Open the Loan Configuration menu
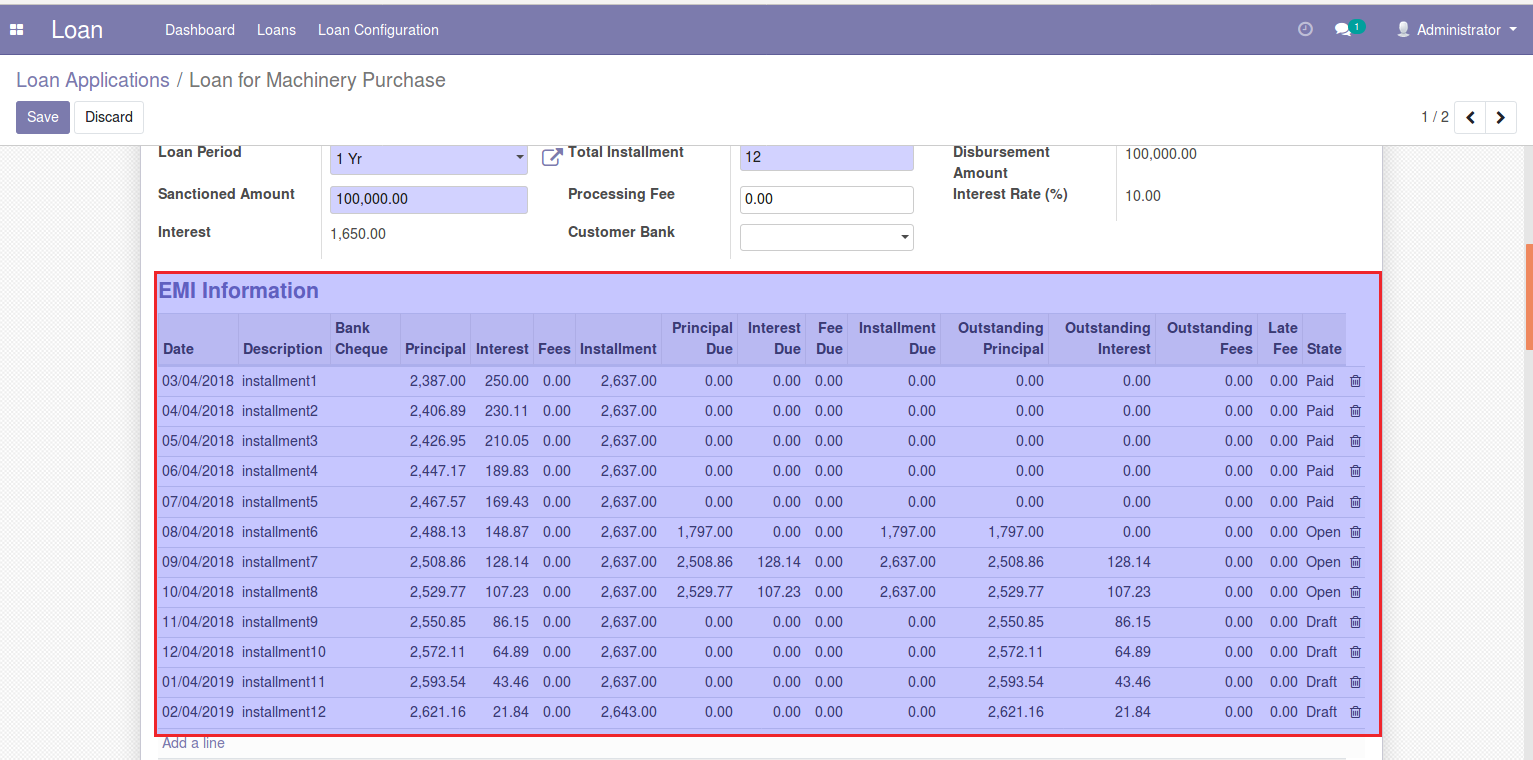The image size is (1533, 760). [378, 30]
